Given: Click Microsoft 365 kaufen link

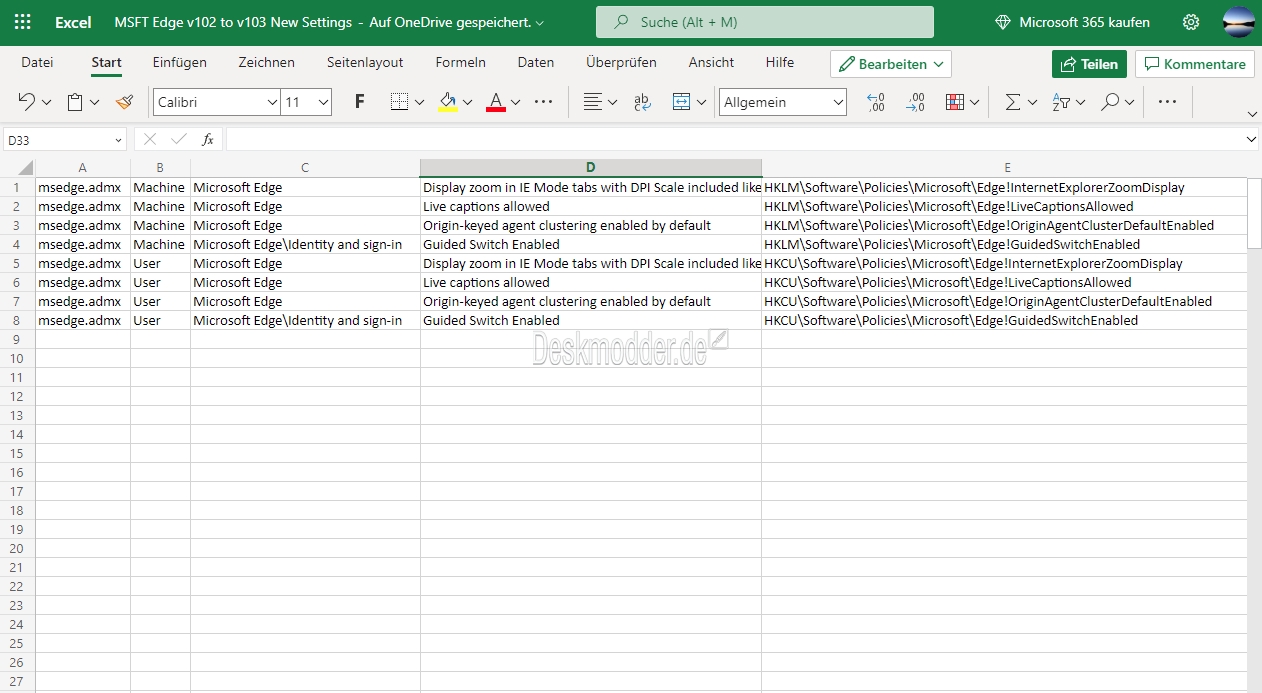Looking at the screenshot, I should point(1072,22).
